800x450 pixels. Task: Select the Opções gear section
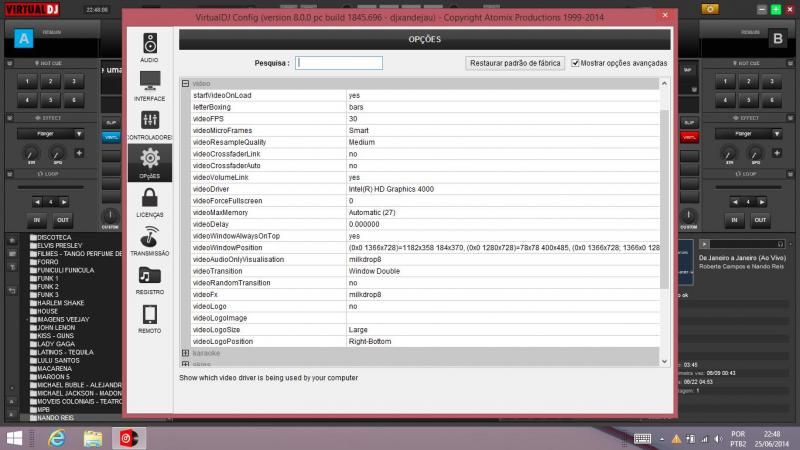pos(149,163)
